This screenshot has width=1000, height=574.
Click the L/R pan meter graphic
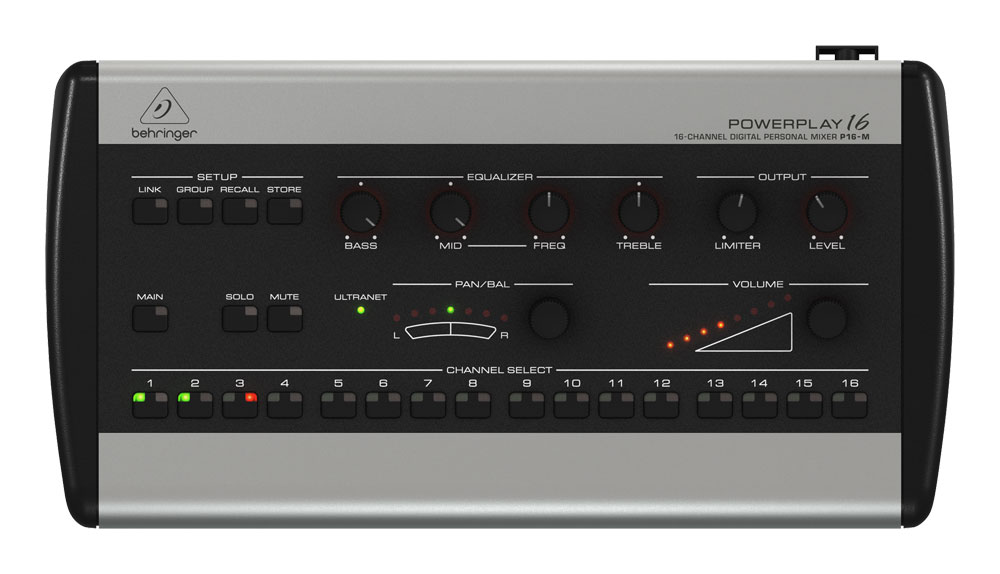tap(450, 331)
